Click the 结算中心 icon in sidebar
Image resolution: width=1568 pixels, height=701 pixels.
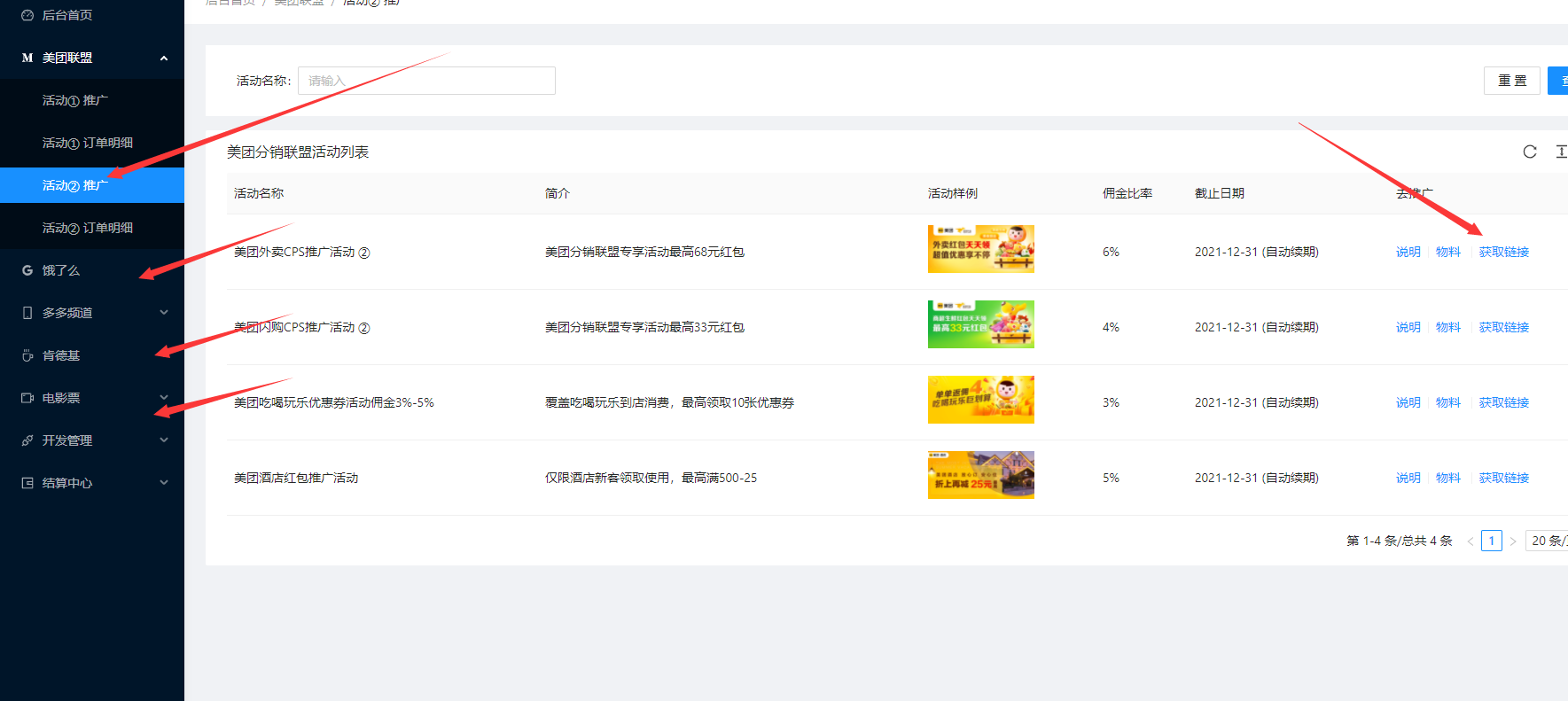click(x=27, y=483)
